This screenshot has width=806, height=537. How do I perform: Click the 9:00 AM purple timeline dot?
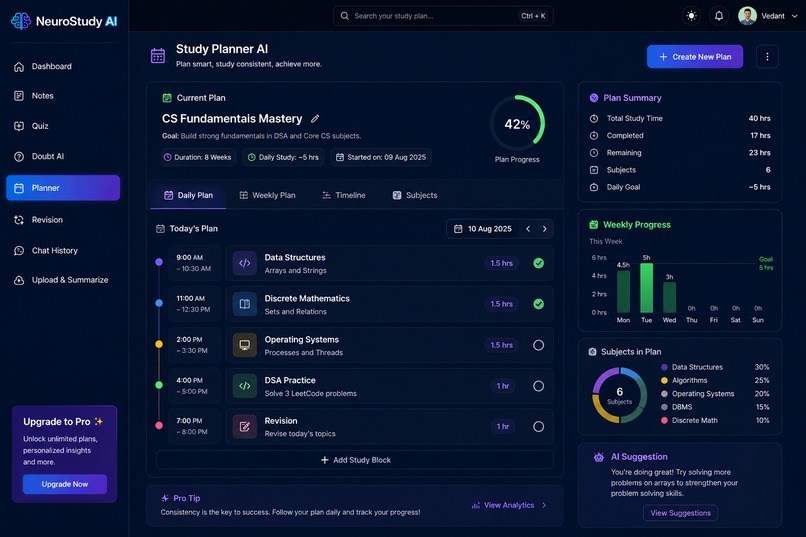tap(159, 262)
